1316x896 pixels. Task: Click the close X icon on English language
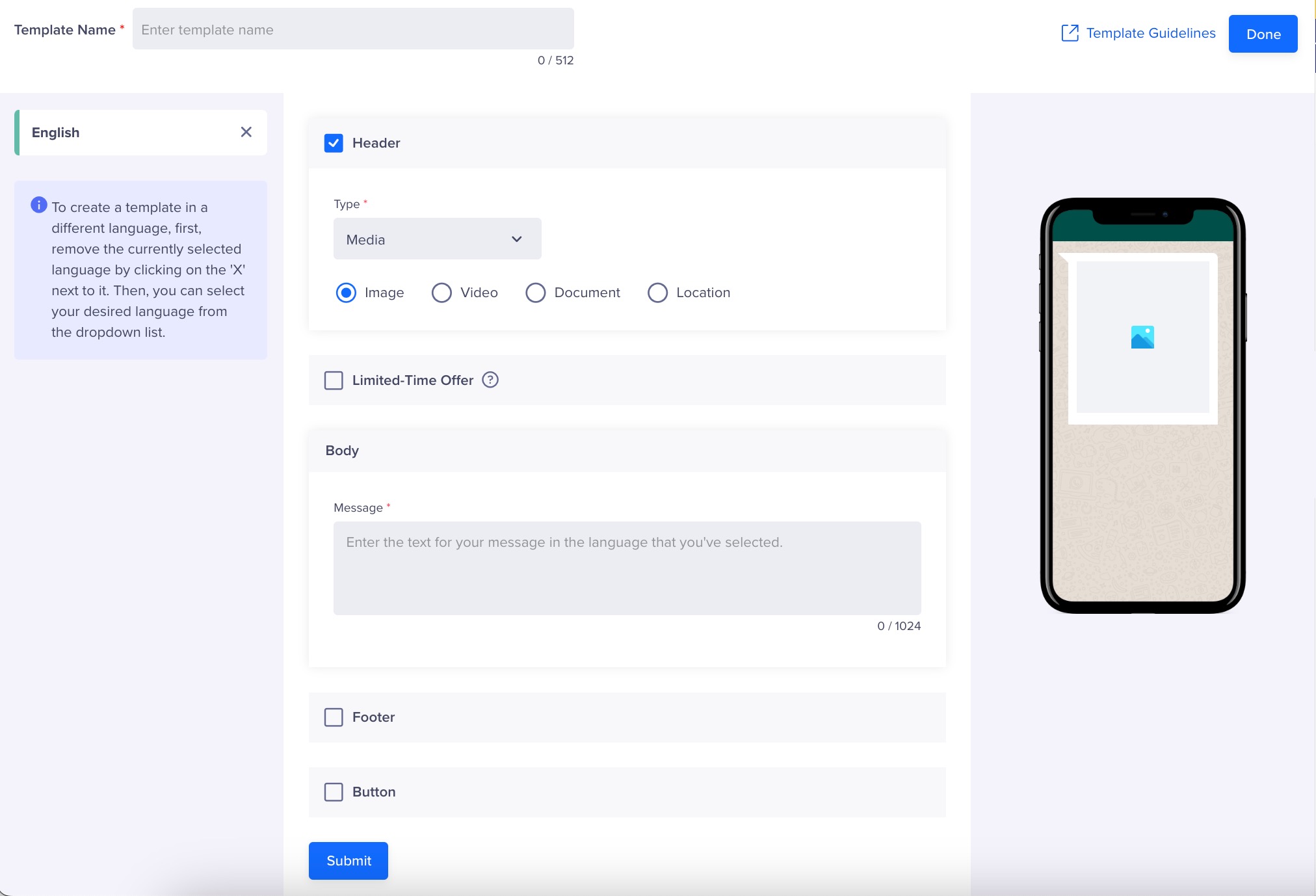click(x=247, y=131)
